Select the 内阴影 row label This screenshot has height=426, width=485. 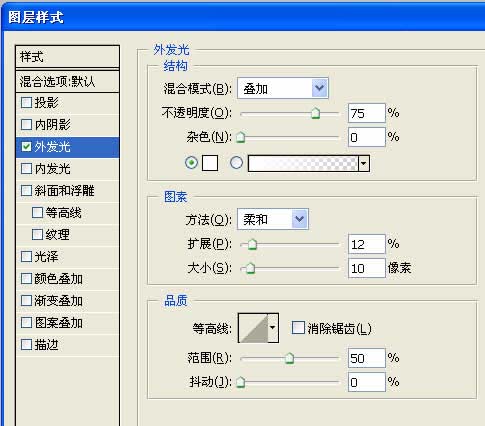[52, 125]
